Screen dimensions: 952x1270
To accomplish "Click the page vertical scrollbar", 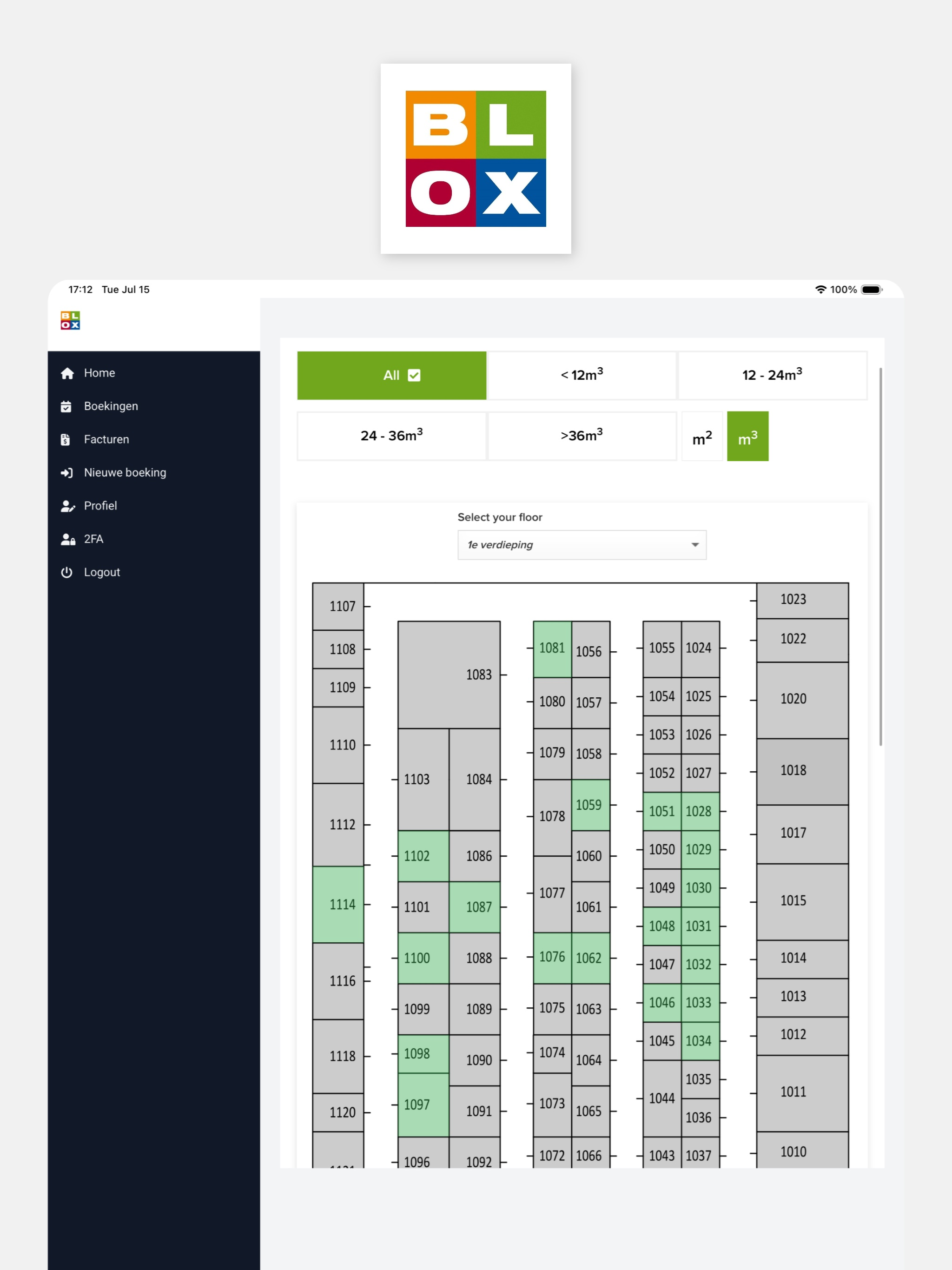I will tap(880, 557).
